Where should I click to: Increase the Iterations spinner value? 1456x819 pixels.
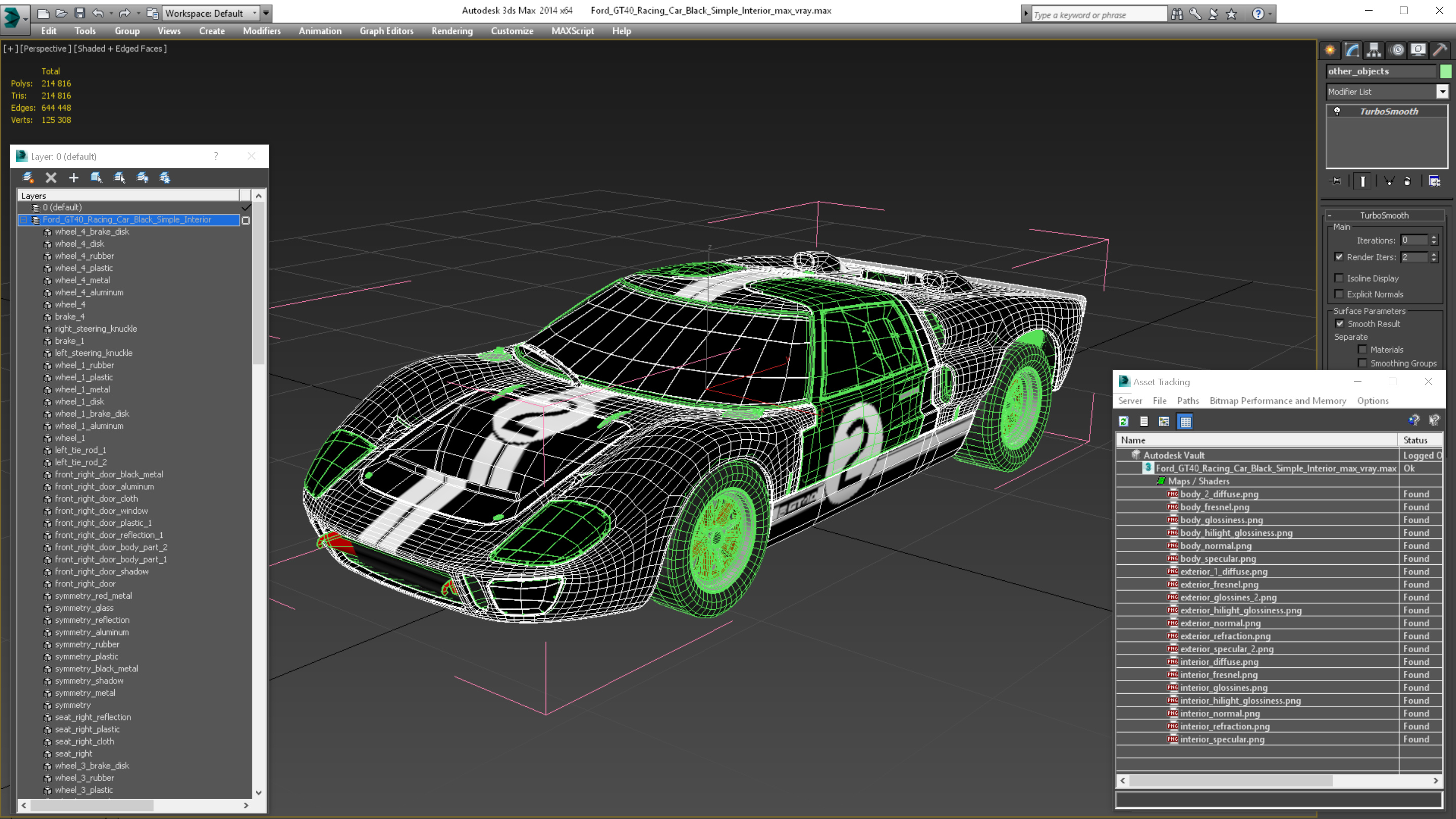point(1434,238)
